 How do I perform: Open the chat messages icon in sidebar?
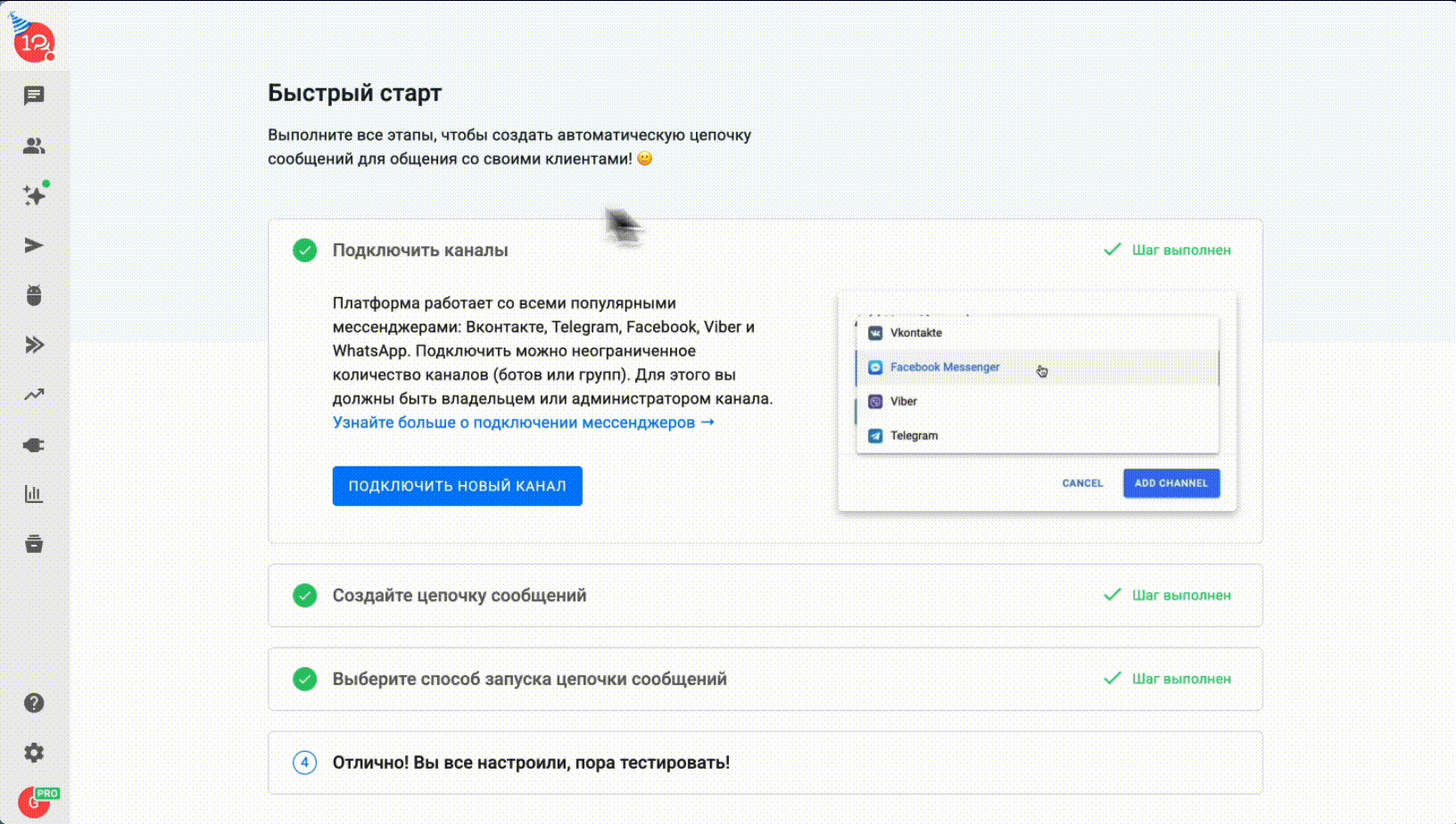(34, 95)
